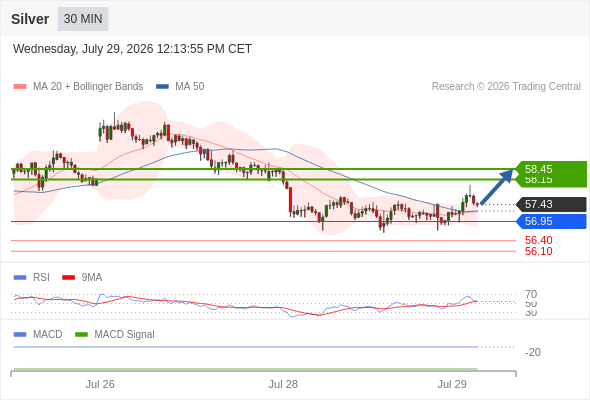
Task: Toggle the MA 50 legend label
Action: [x=190, y=87]
